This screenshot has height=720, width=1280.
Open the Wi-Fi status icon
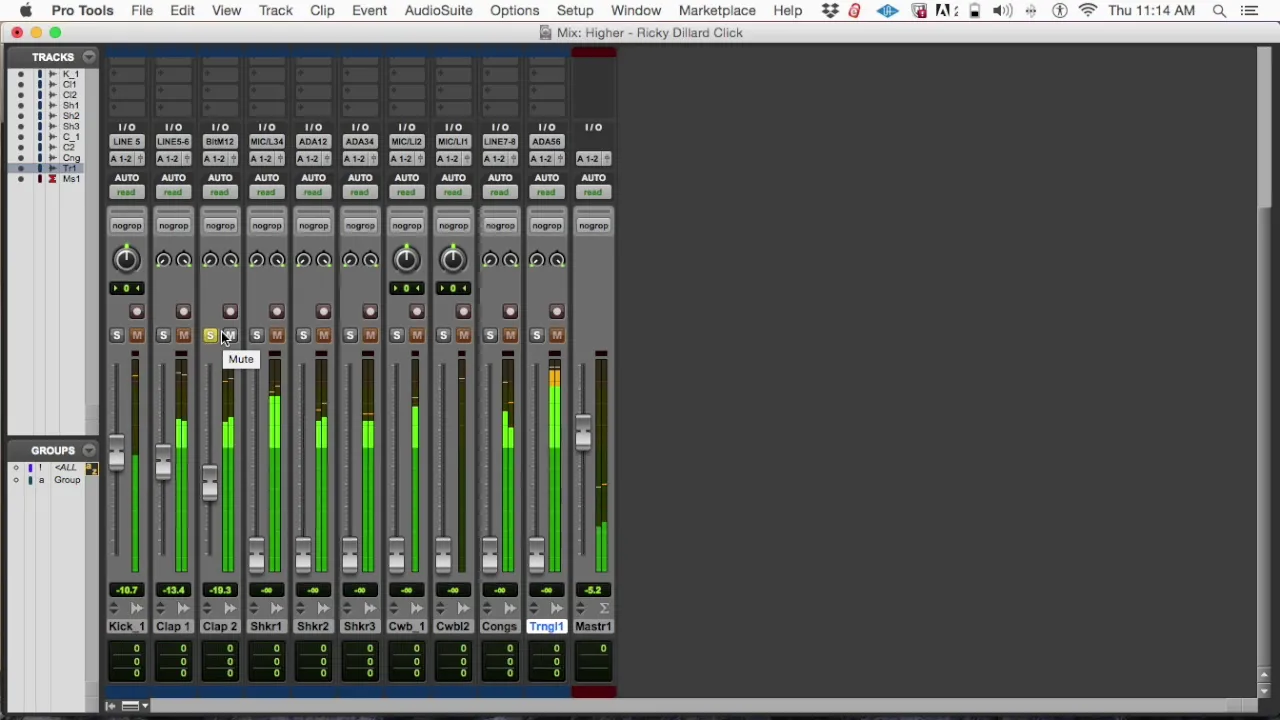1088,11
